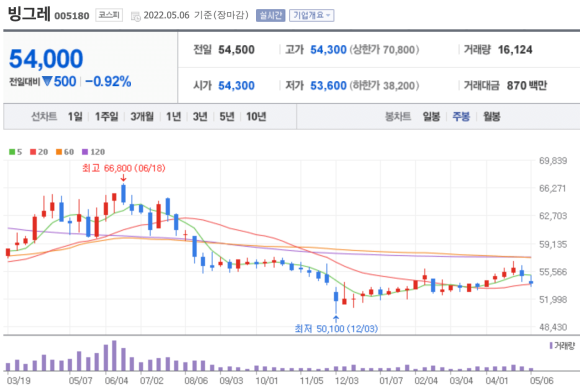Click the 최저 50,100 (12/03) low marker
The width and height of the screenshot is (580, 389).
pos(336,328)
